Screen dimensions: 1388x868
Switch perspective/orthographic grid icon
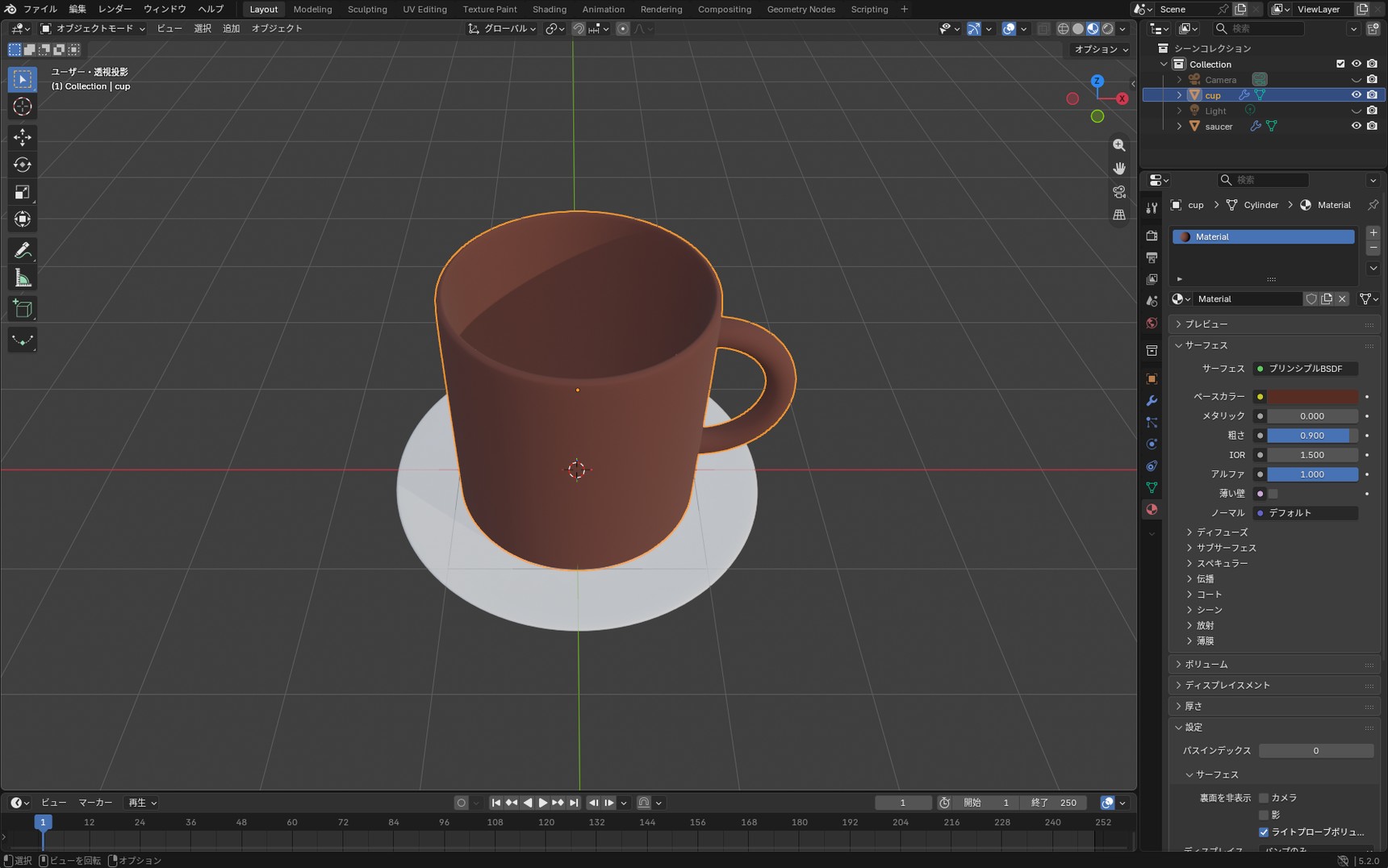[x=1119, y=215]
